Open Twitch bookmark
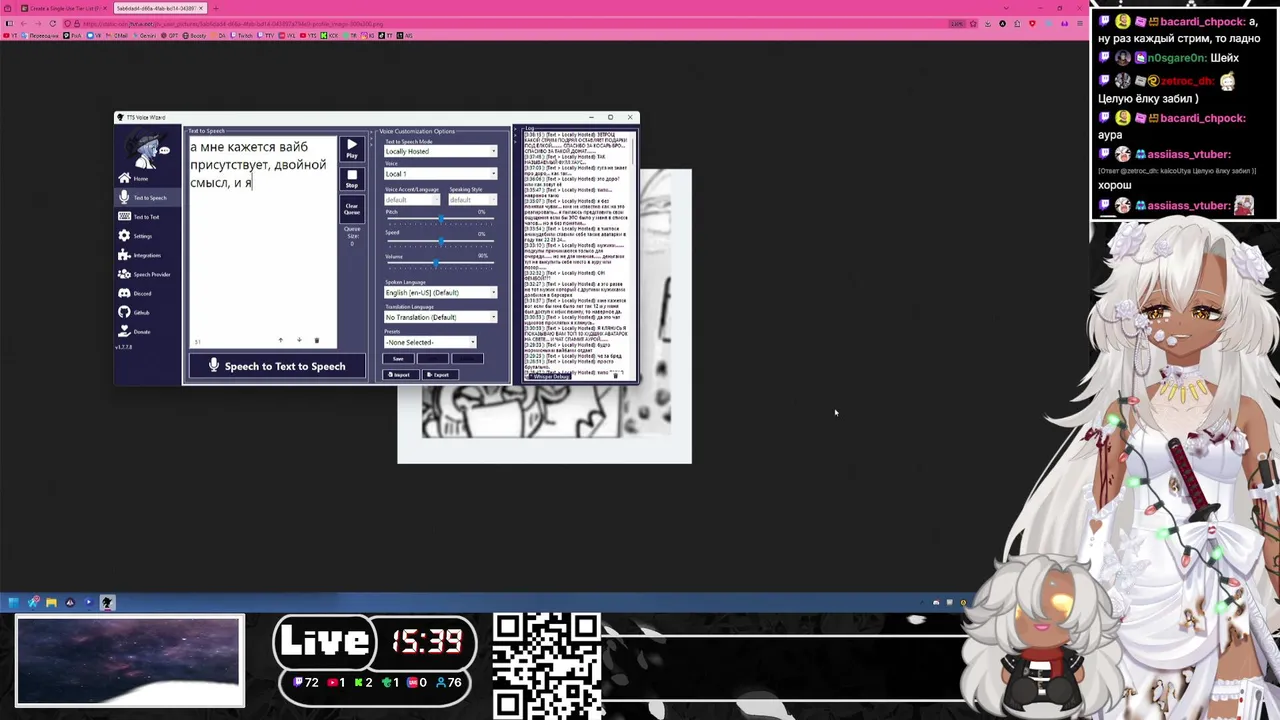Image resolution: width=1280 pixels, height=720 pixels. (x=243, y=35)
